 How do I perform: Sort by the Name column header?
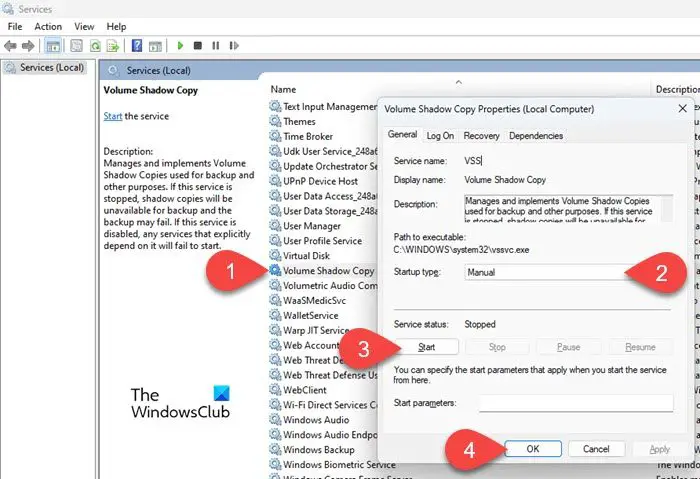tap(283, 89)
